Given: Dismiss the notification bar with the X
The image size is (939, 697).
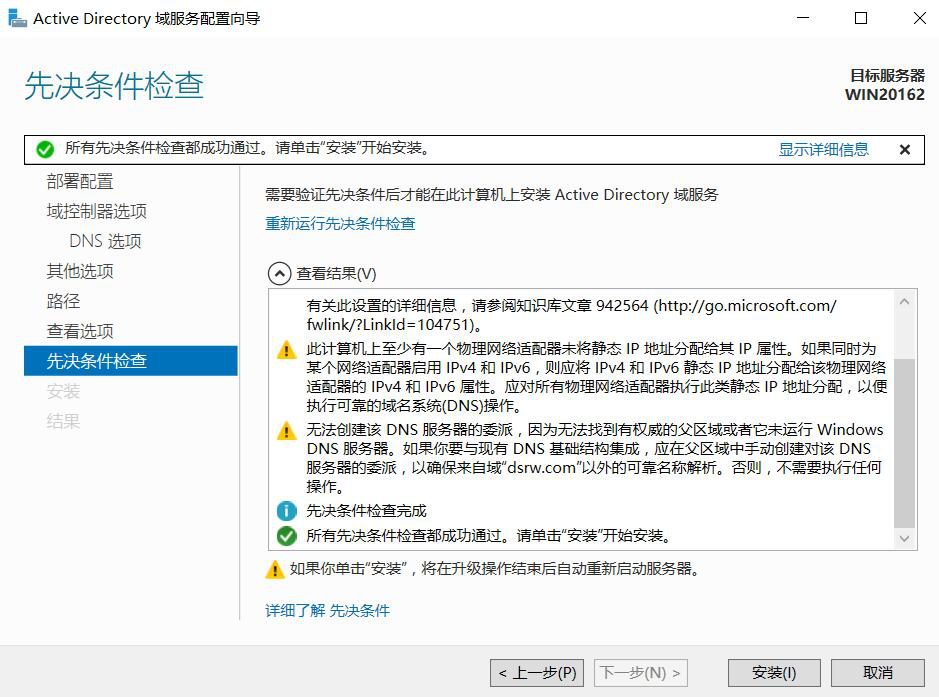Looking at the screenshot, I should (x=905, y=150).
